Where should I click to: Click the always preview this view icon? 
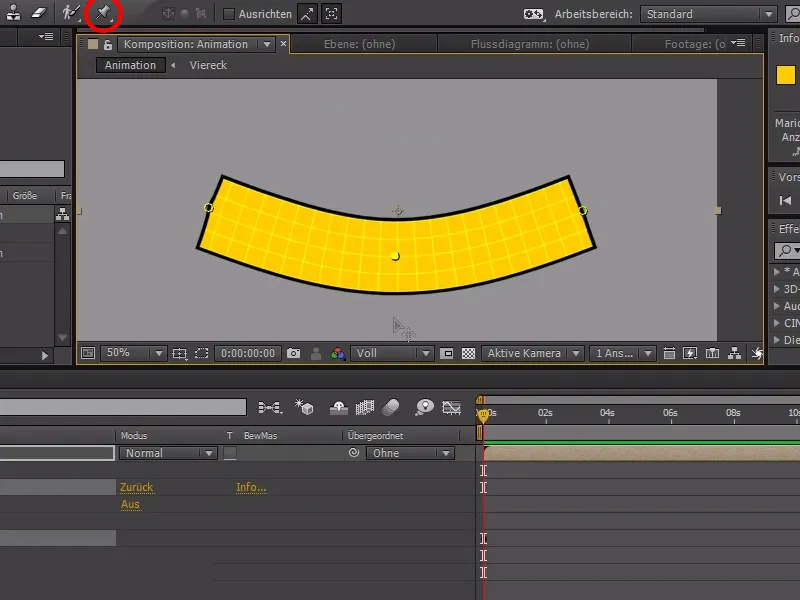coord(88,353)
